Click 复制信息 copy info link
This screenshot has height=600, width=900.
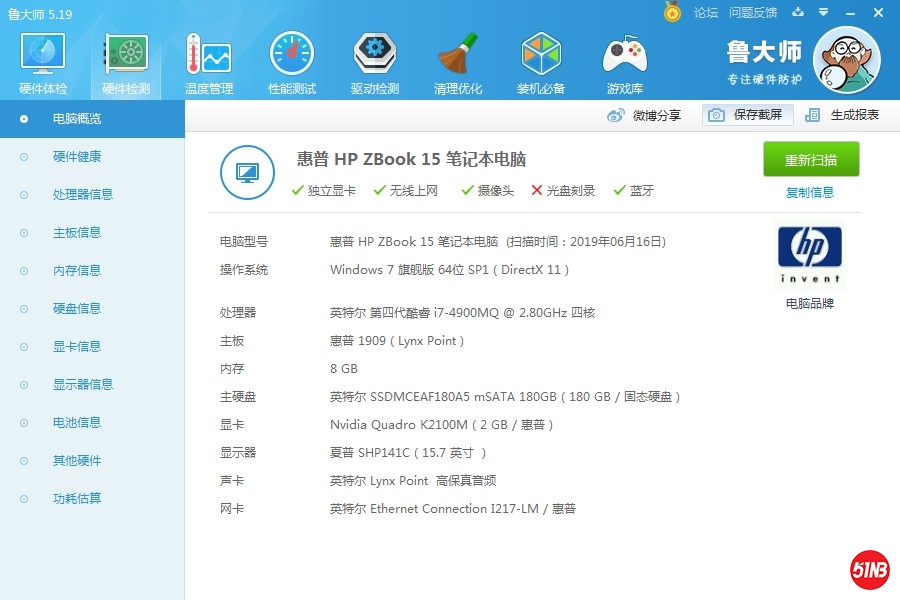(810, 192)
